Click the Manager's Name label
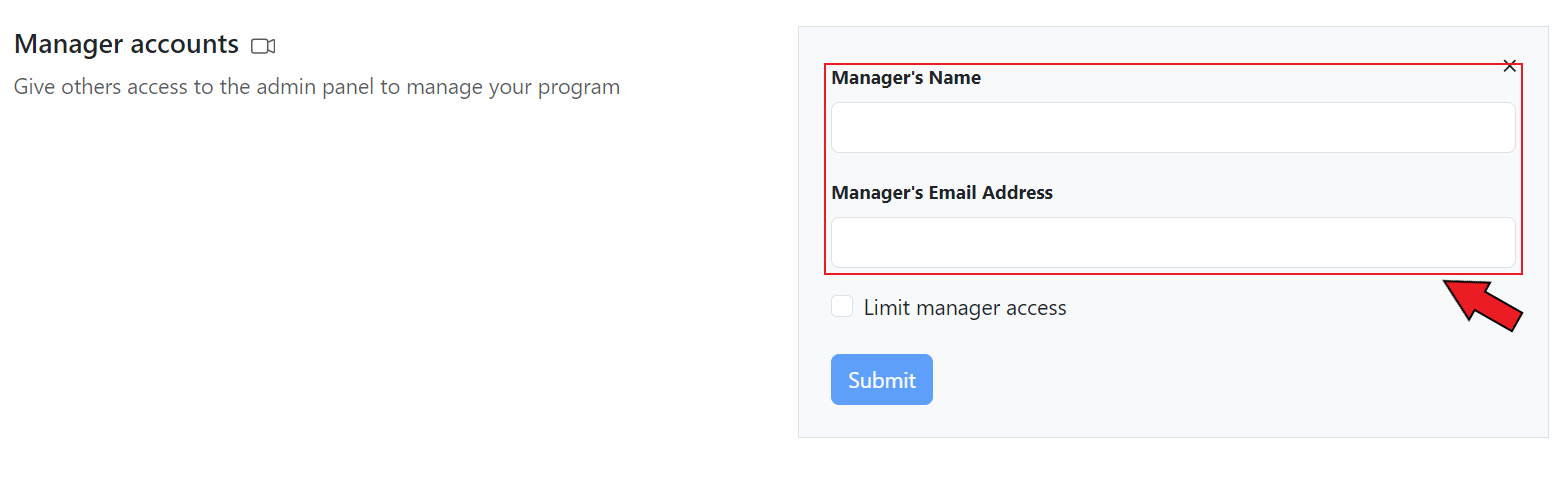 pos(906,78)
